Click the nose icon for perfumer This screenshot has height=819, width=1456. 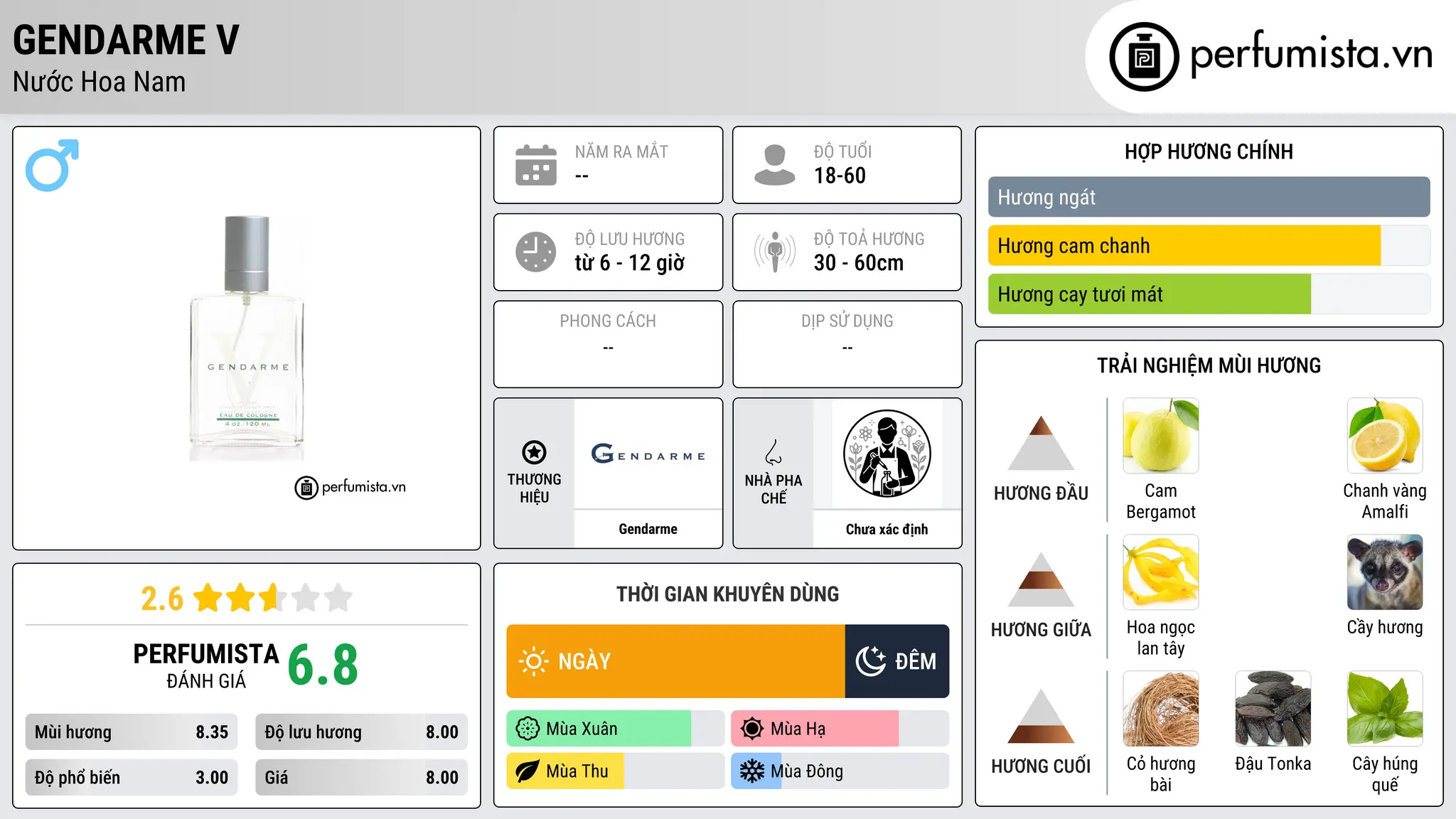pos(773,452)
